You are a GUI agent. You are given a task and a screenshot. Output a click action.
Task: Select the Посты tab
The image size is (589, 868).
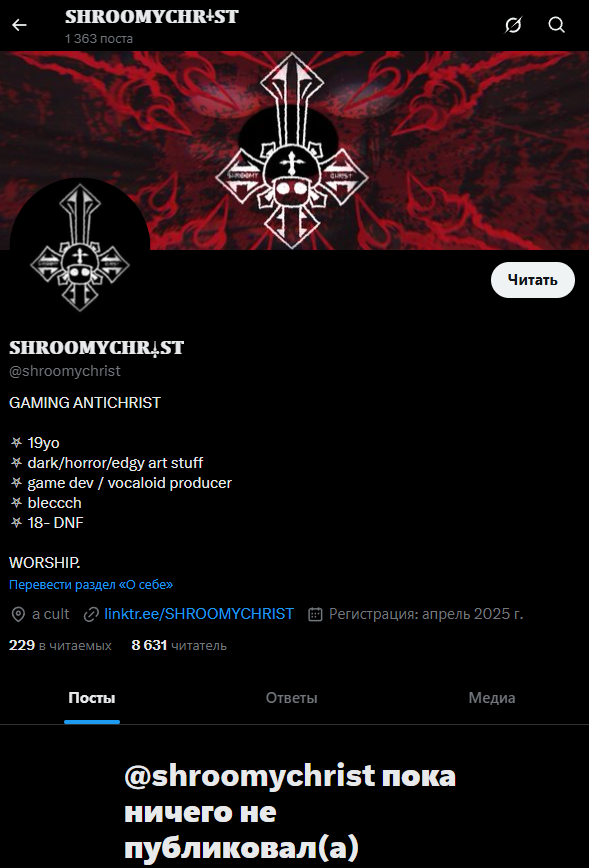click(92, 698)
